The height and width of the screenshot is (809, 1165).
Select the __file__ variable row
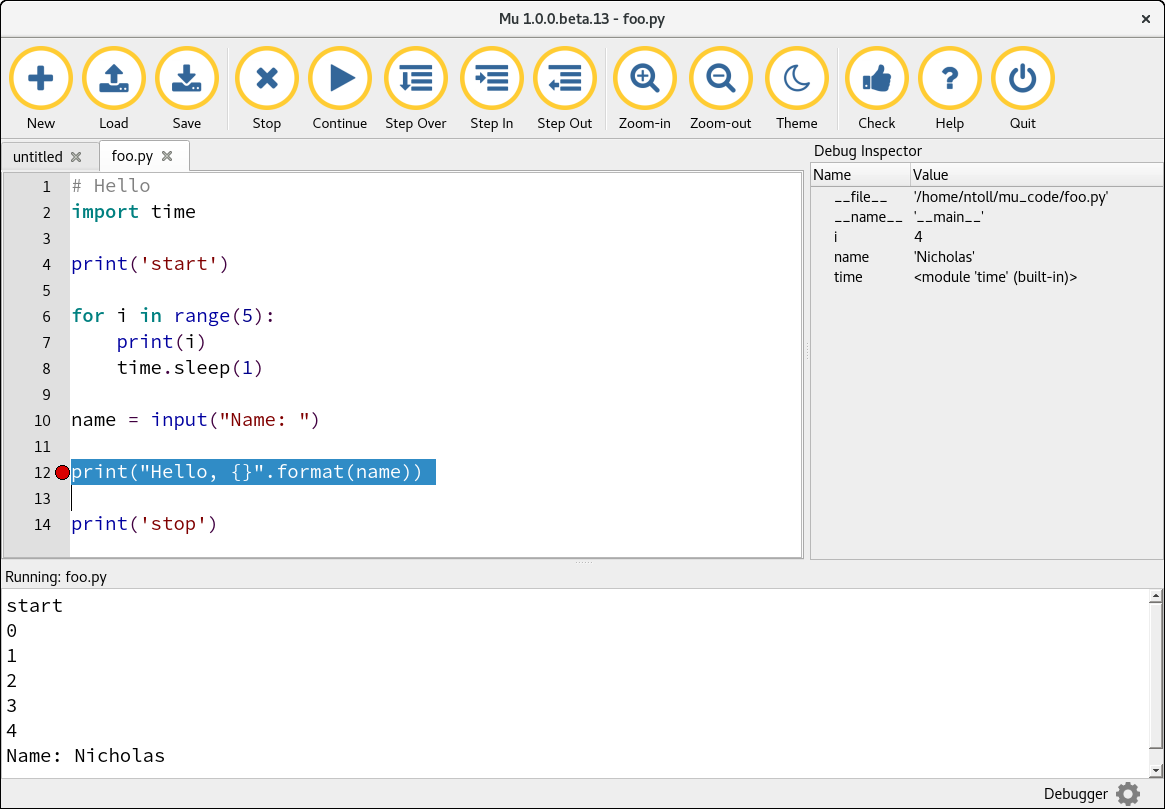[987, 197]
